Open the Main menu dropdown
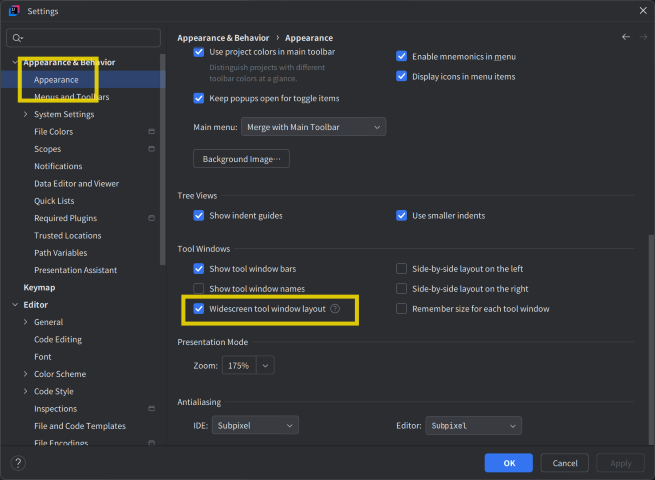Image resolution: width=655 pixels, height=480 pixels. point(313,127)
